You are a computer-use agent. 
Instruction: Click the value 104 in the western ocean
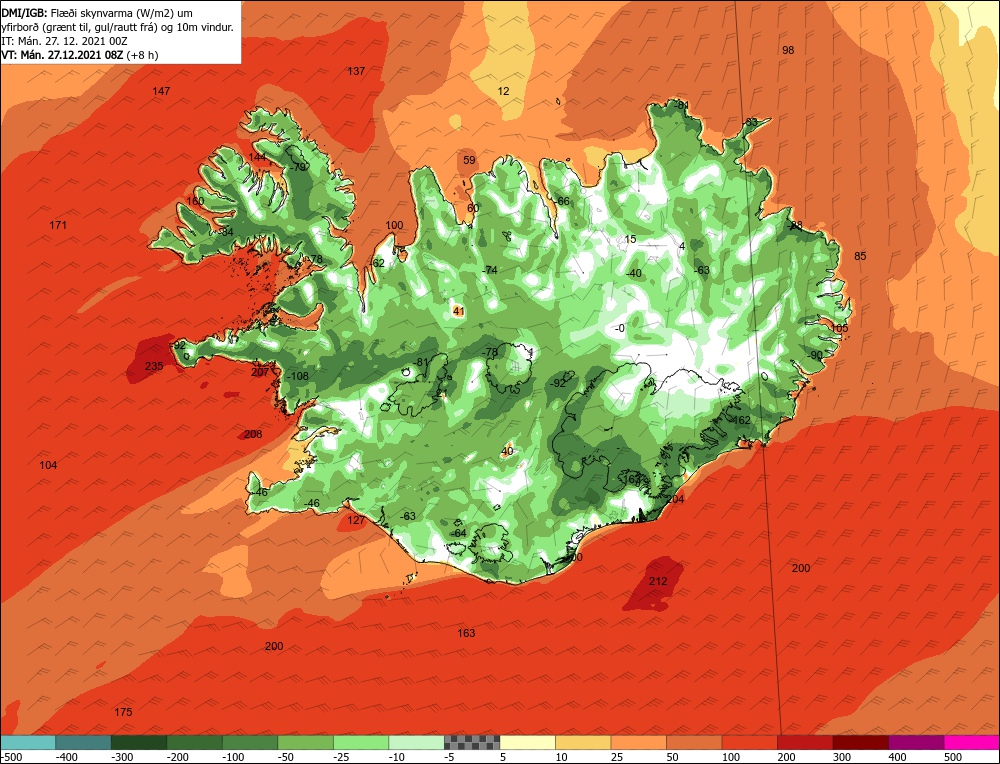pos(48,465)
